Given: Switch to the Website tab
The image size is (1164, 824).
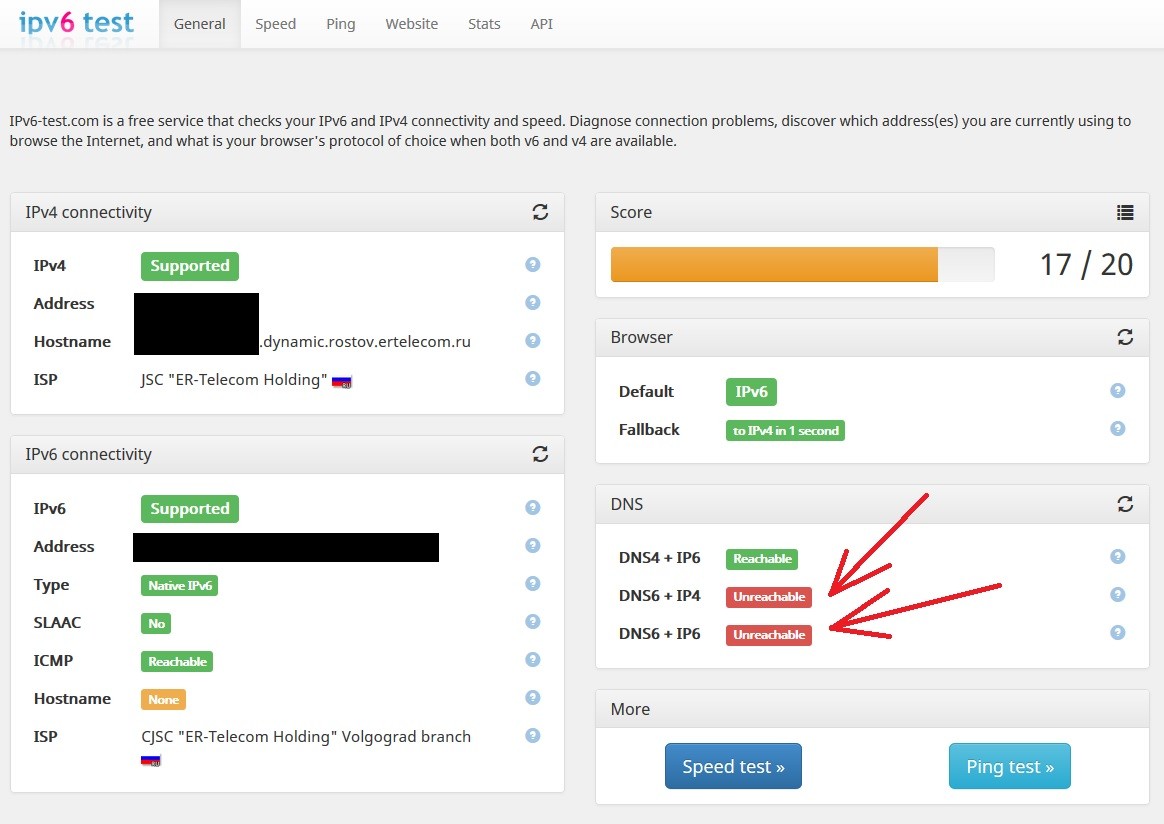Looking at the screenshot, I should point(412,24).
